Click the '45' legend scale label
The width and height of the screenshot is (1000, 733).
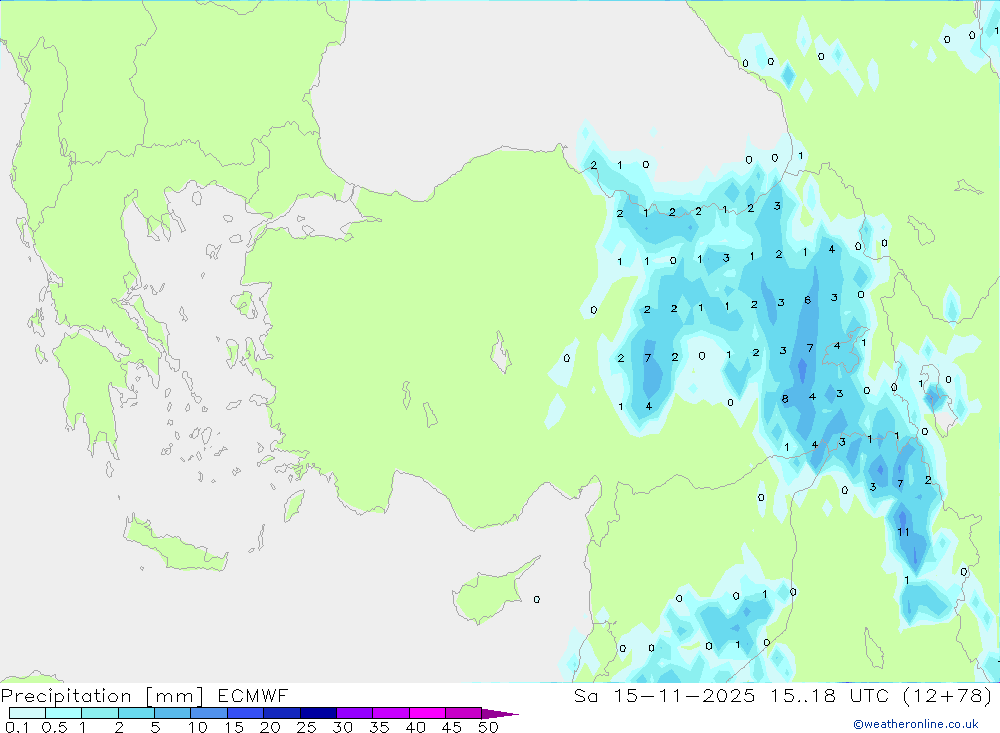tap(452, 727)
